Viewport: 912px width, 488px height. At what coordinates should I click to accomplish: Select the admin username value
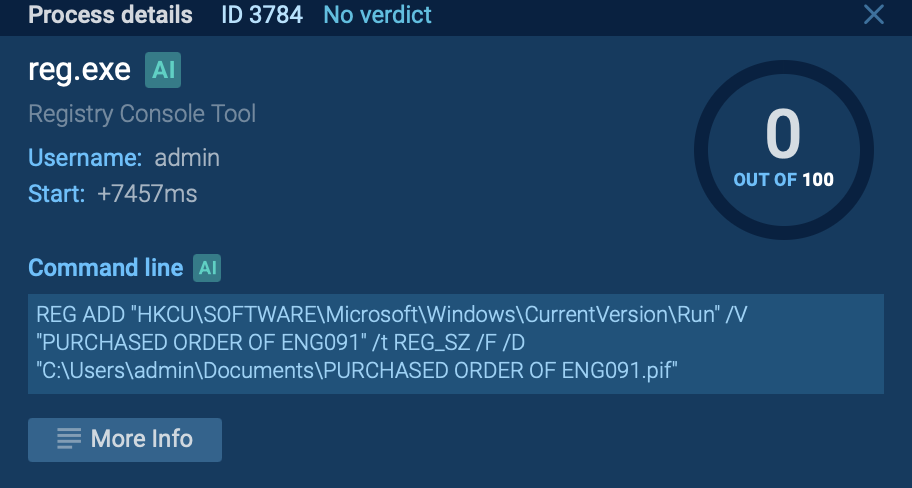[x=187, y=157]
